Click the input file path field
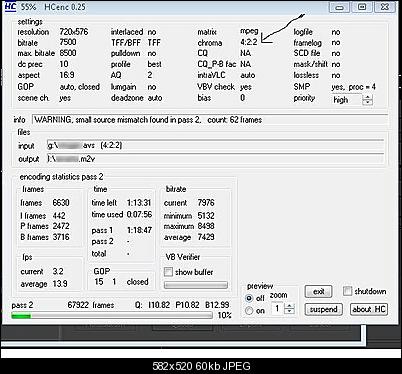 click(215, 145)
